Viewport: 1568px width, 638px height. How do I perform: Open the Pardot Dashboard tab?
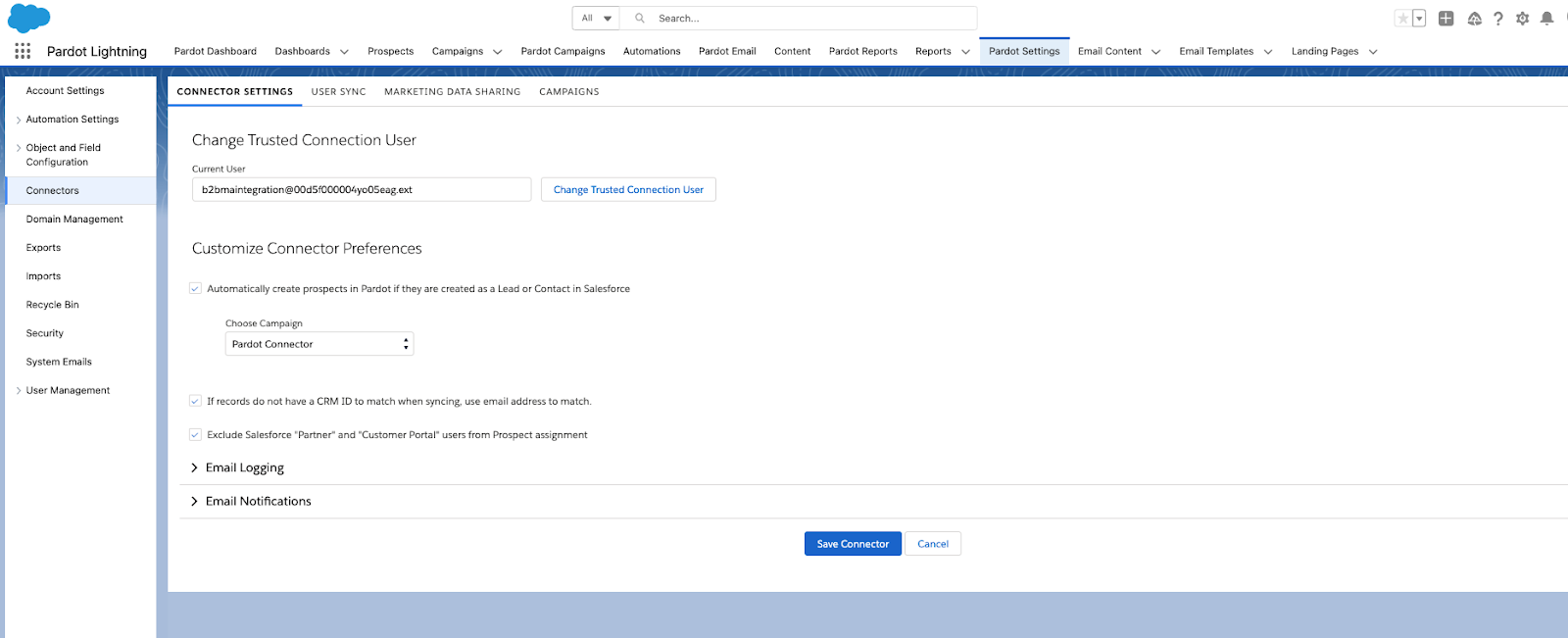[216, 51]
